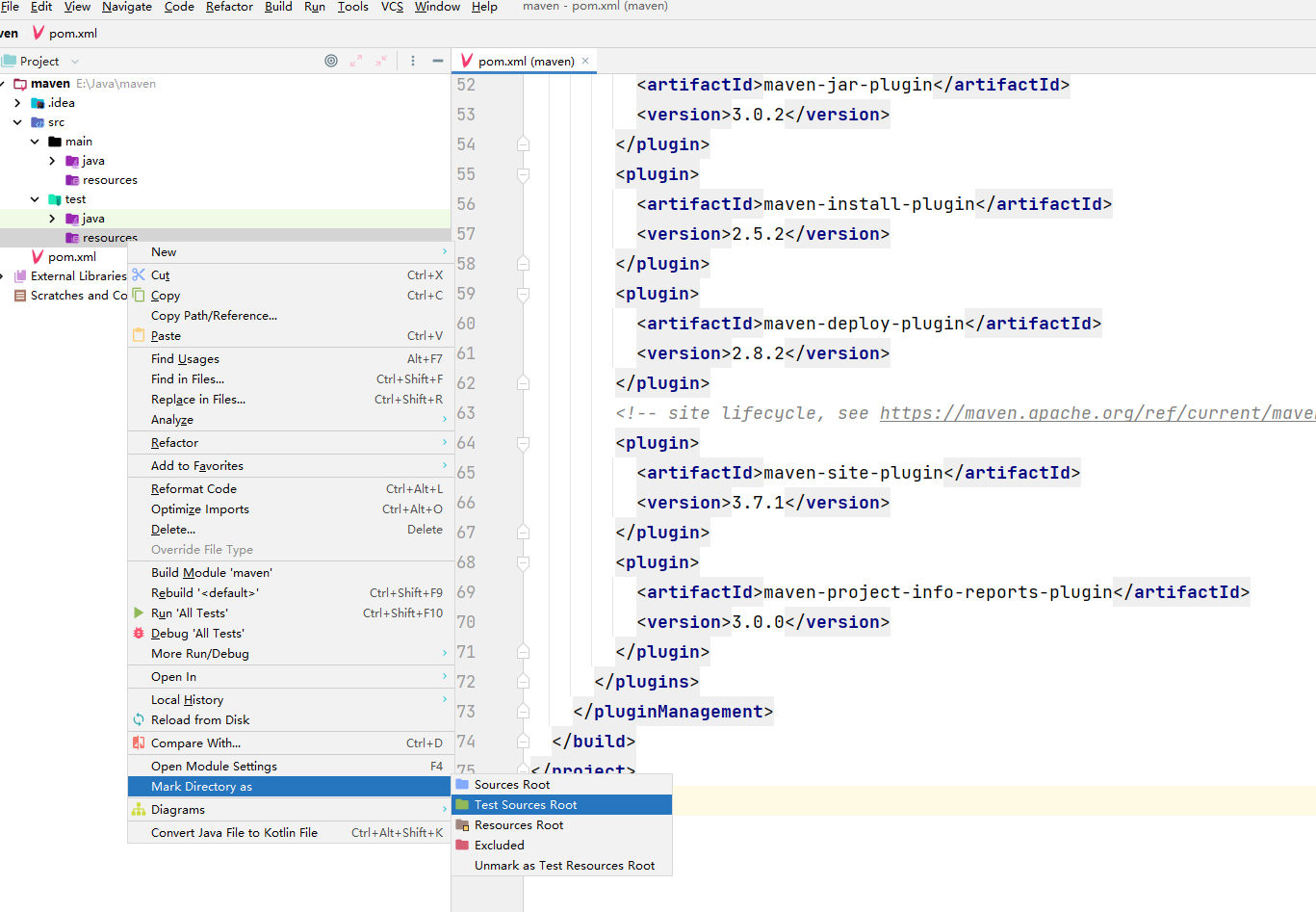Click the Maven icon on the pom.xml editor tab
The width and height of the screenshot is (1316, 912).
pyautogui.click(x=467, y=61)
